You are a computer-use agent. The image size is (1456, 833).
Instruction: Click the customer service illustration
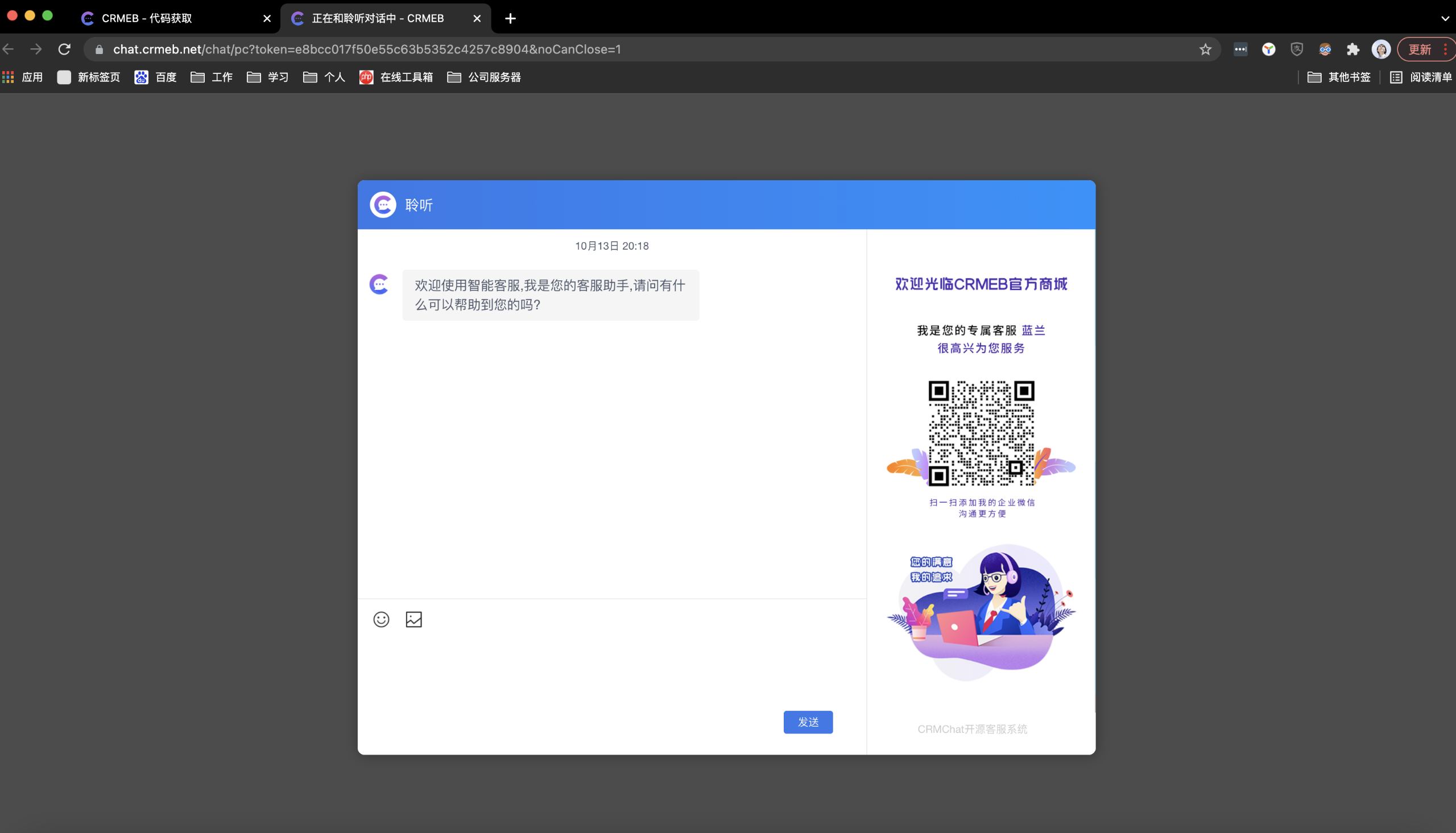pos(981,612)
